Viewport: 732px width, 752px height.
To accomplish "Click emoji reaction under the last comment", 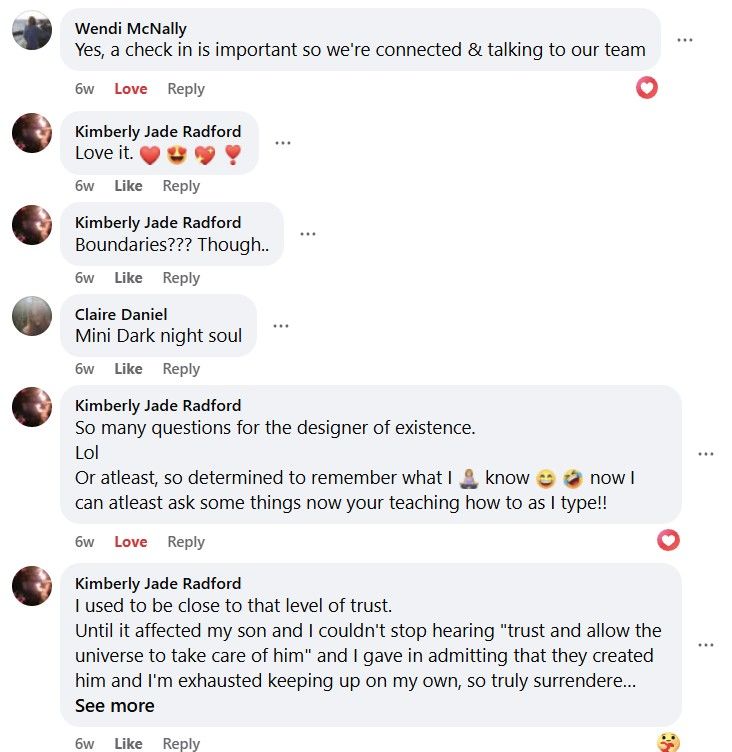I will point(668,742).
